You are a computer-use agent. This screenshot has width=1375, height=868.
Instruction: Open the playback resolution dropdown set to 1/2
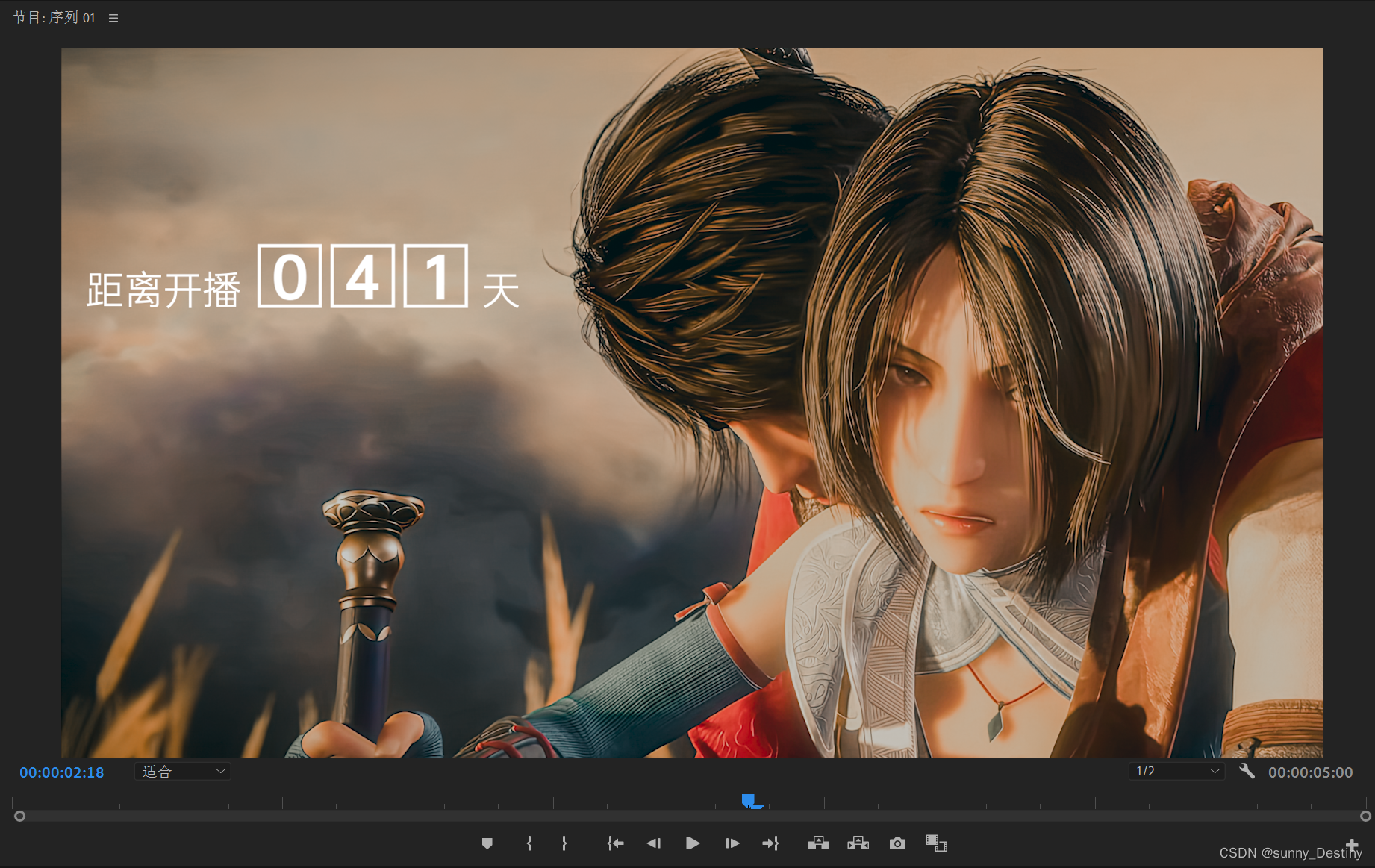click(x=1176, y=771)
